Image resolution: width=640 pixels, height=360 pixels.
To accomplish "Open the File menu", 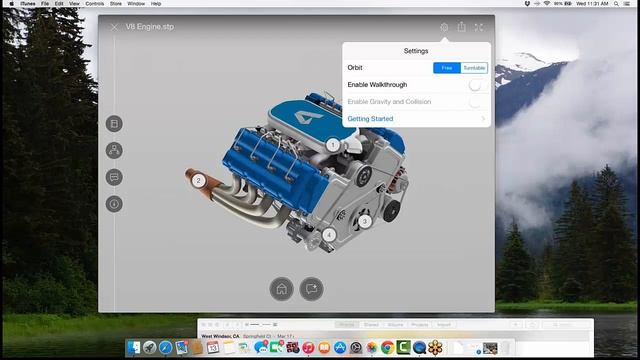I will pos(45,4).
